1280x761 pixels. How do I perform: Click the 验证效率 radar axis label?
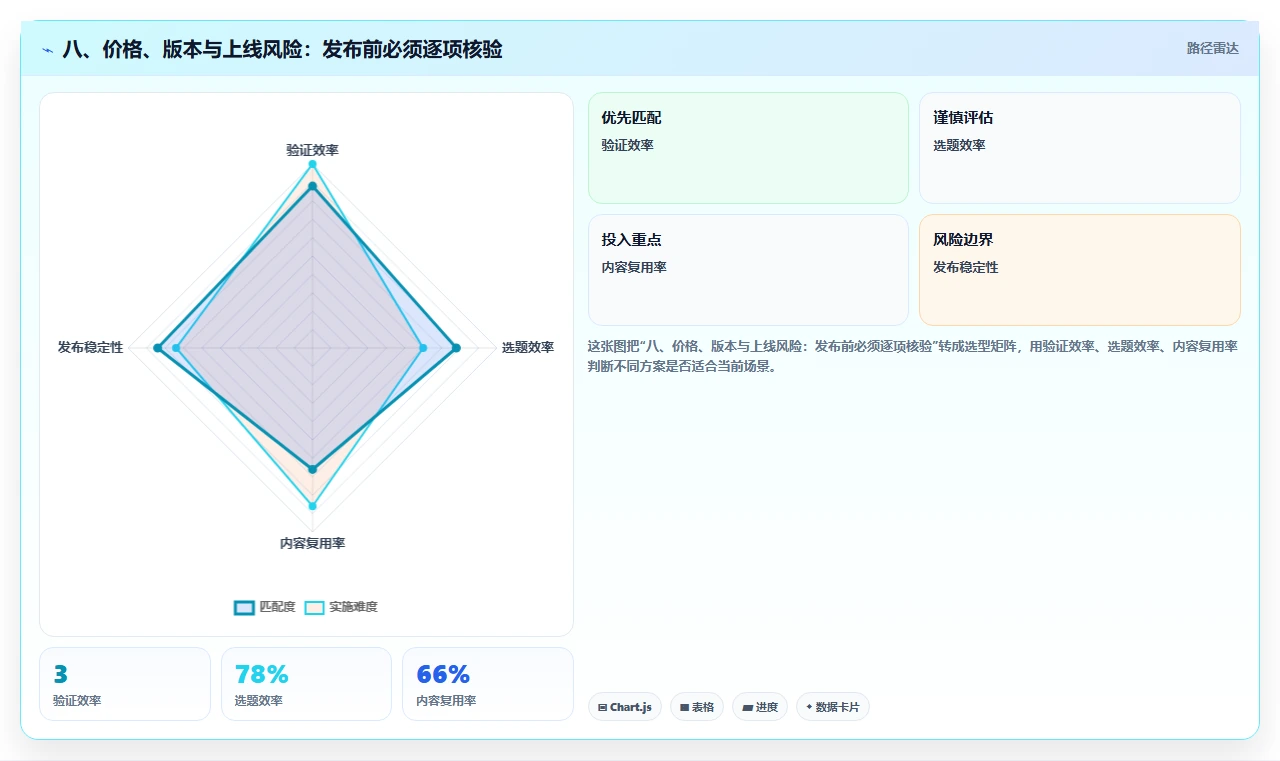tap(312, 150)
